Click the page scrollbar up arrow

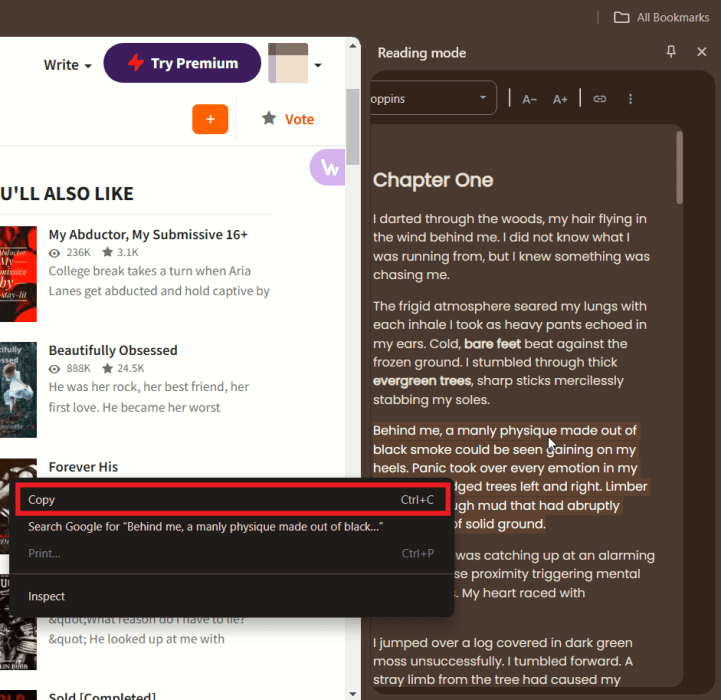pos(353,46)
